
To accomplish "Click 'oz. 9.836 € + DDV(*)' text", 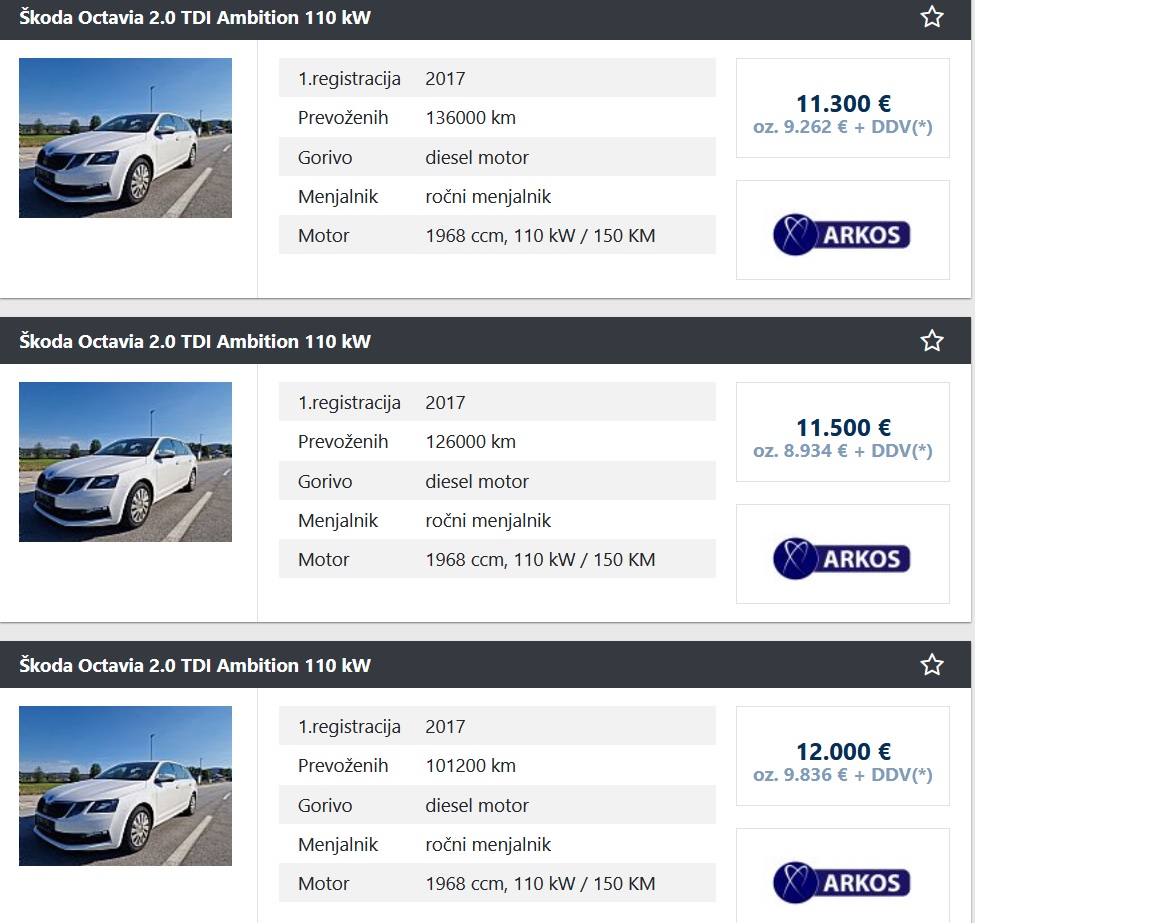I will point(843,775).
